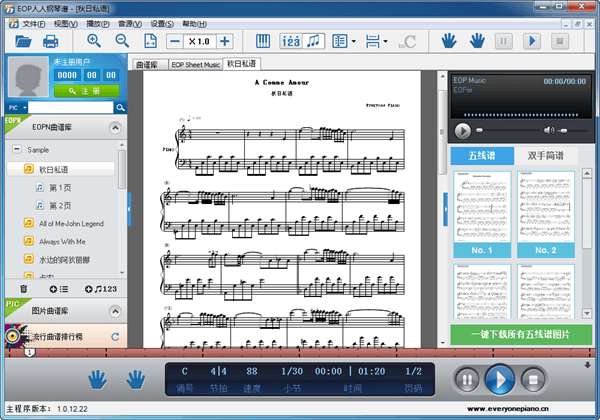Switch to the 曲谱库 tab
This screenshot has width=600, height=420.
pos(149,65)
